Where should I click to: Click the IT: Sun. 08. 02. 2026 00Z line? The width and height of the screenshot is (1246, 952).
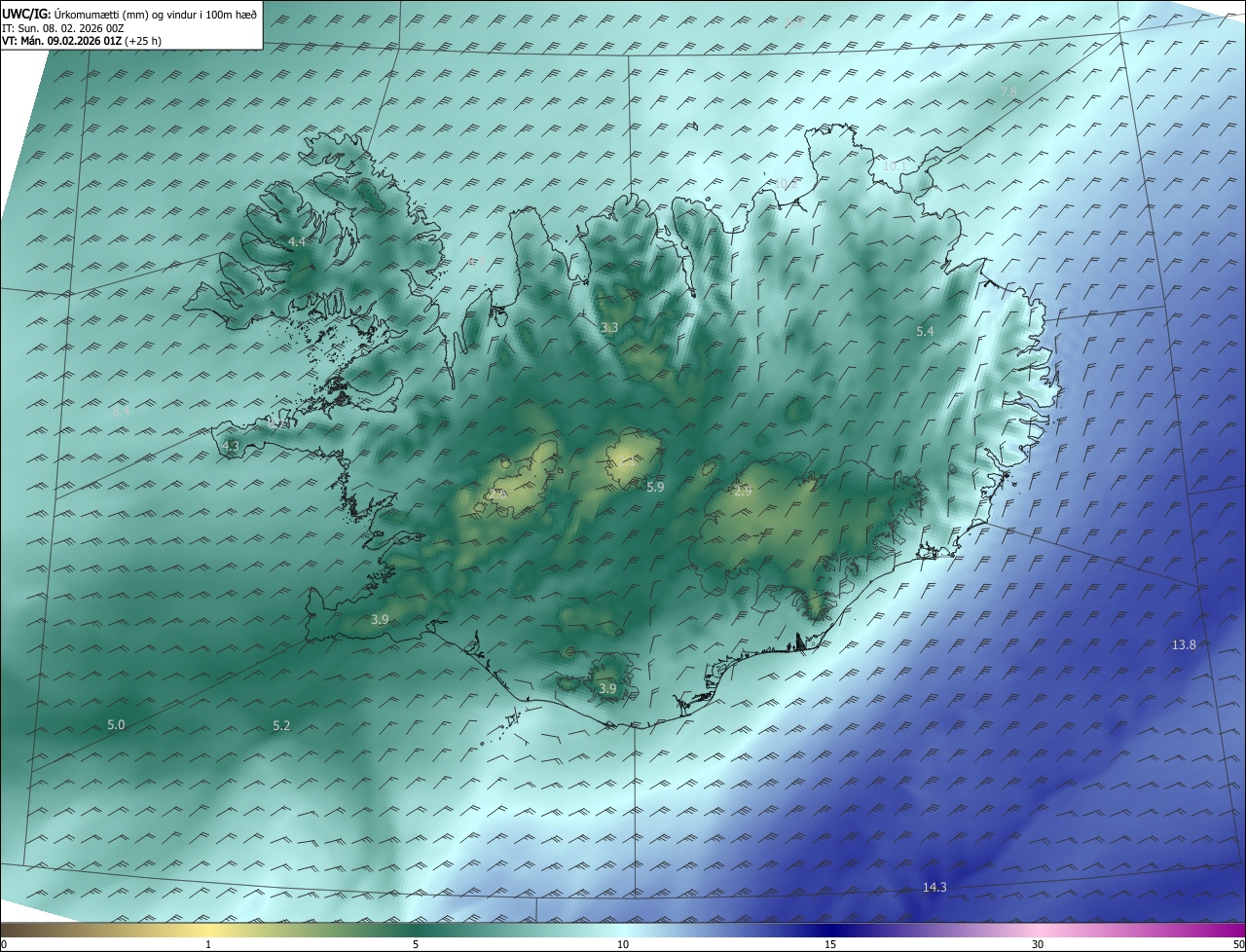click(62, 28)
